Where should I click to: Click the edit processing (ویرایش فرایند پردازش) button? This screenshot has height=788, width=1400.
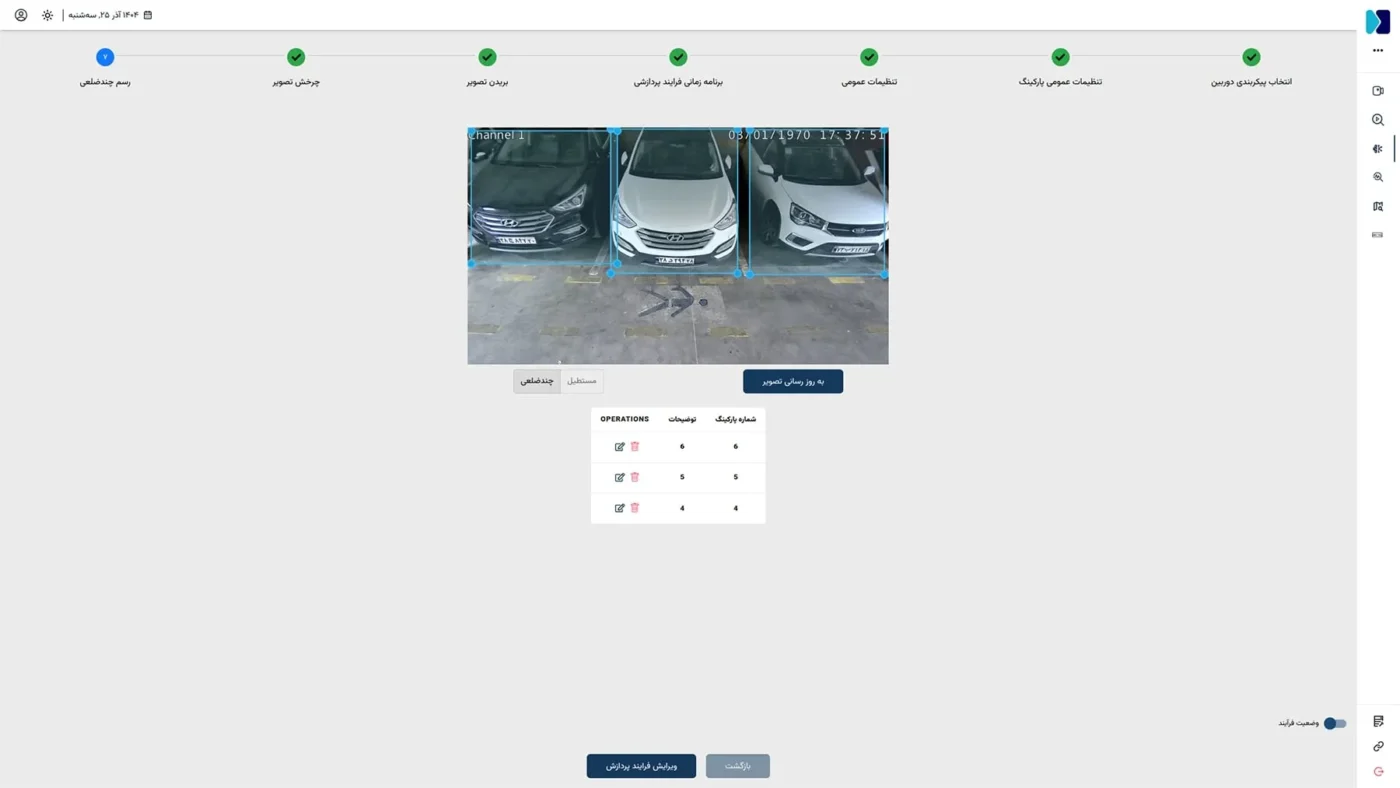(641, 766)
